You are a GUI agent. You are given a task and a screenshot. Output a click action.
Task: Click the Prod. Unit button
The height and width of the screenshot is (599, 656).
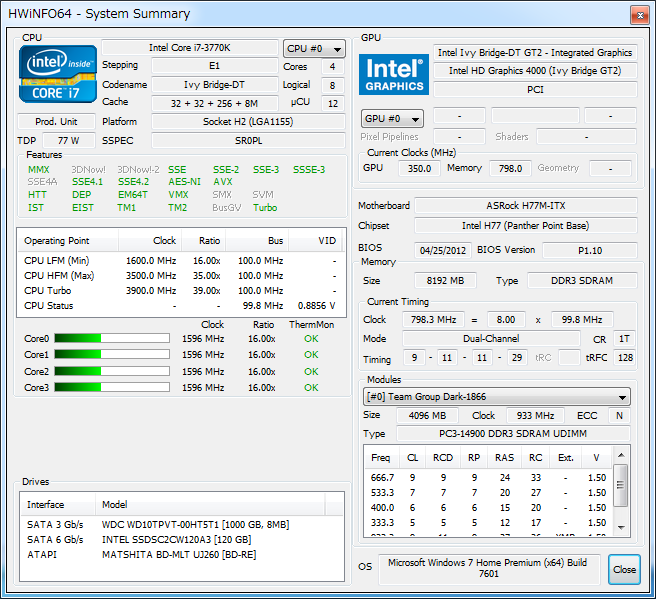coord(59,122)
